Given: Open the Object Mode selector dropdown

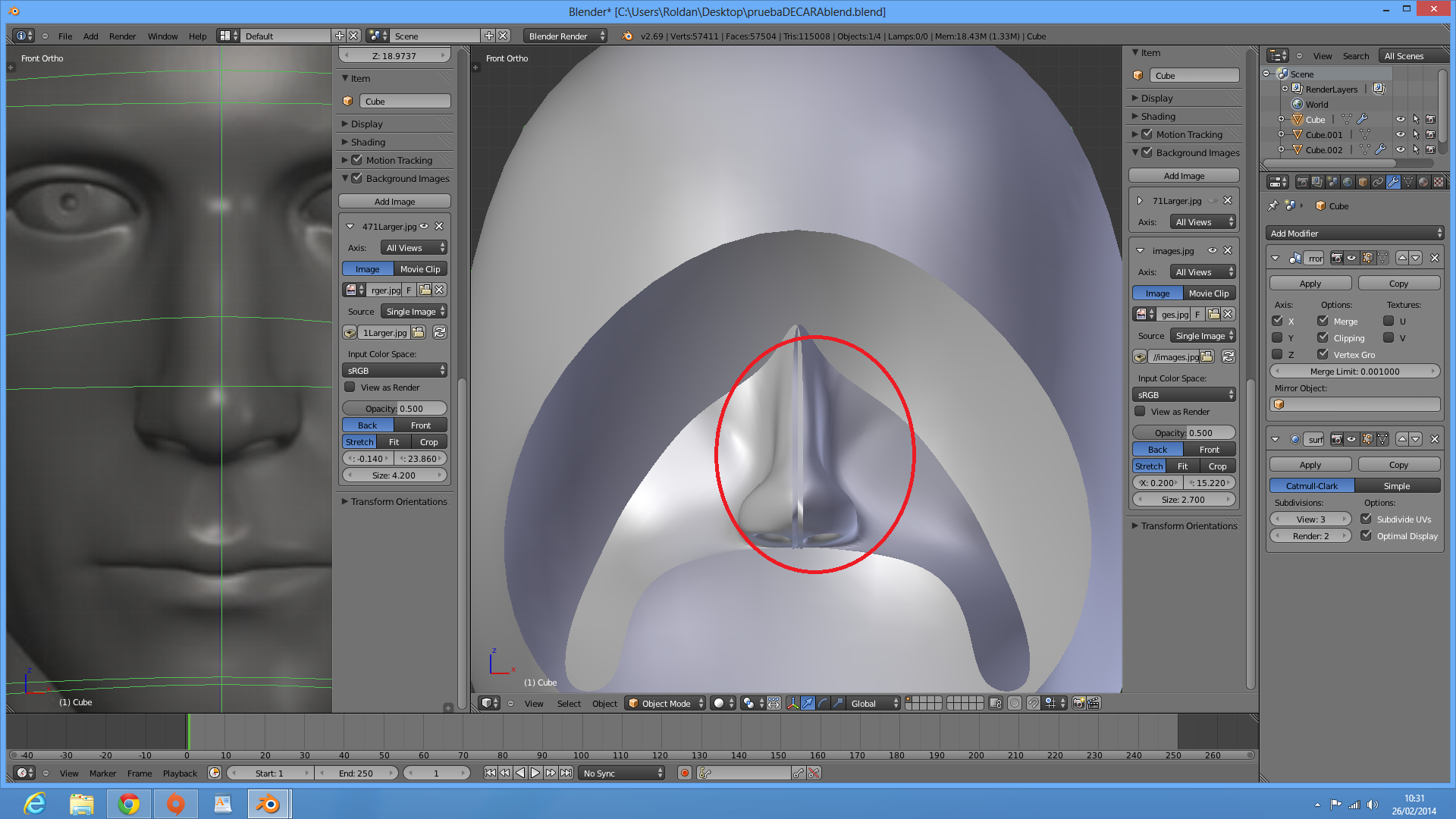Looking at the screenshot, I should coord(666,703).
